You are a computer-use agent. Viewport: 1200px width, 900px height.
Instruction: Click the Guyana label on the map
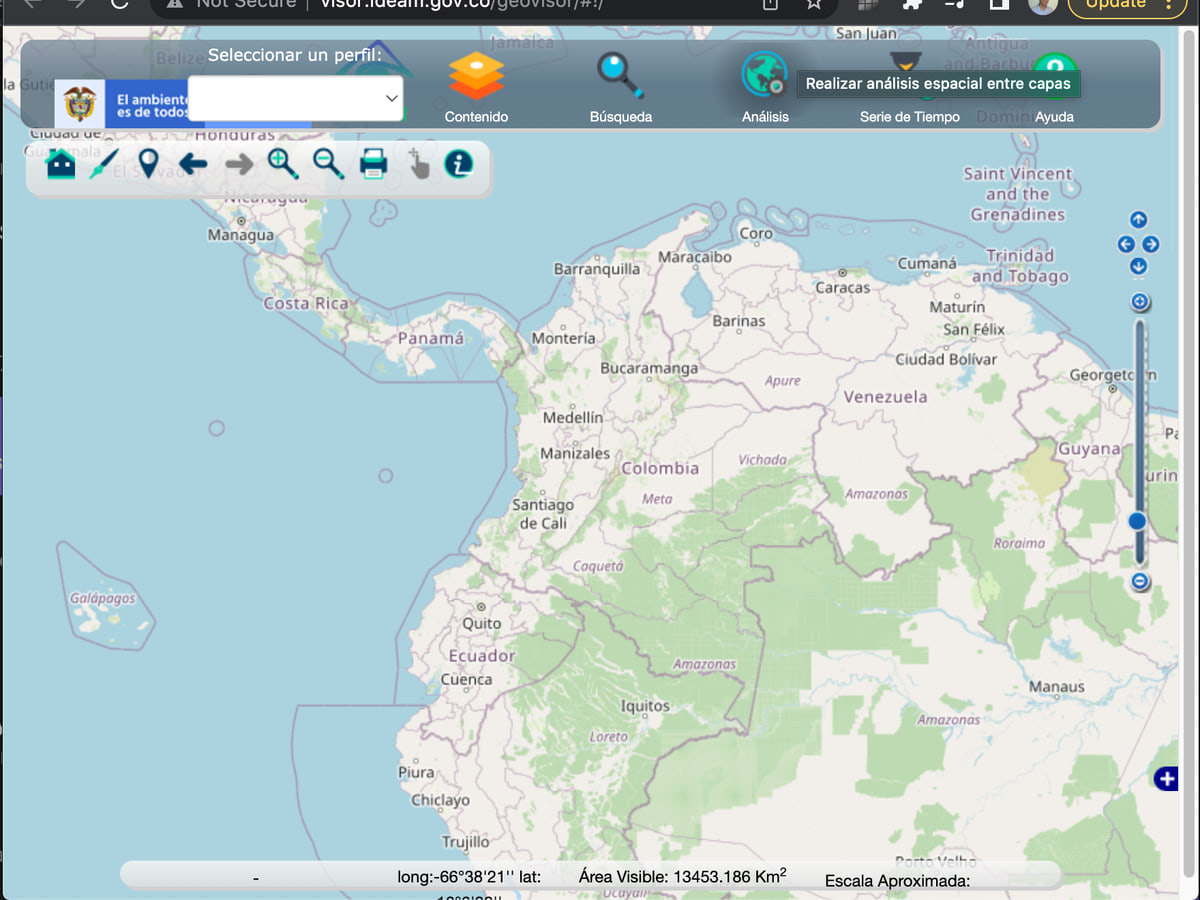pos(1089,449)
